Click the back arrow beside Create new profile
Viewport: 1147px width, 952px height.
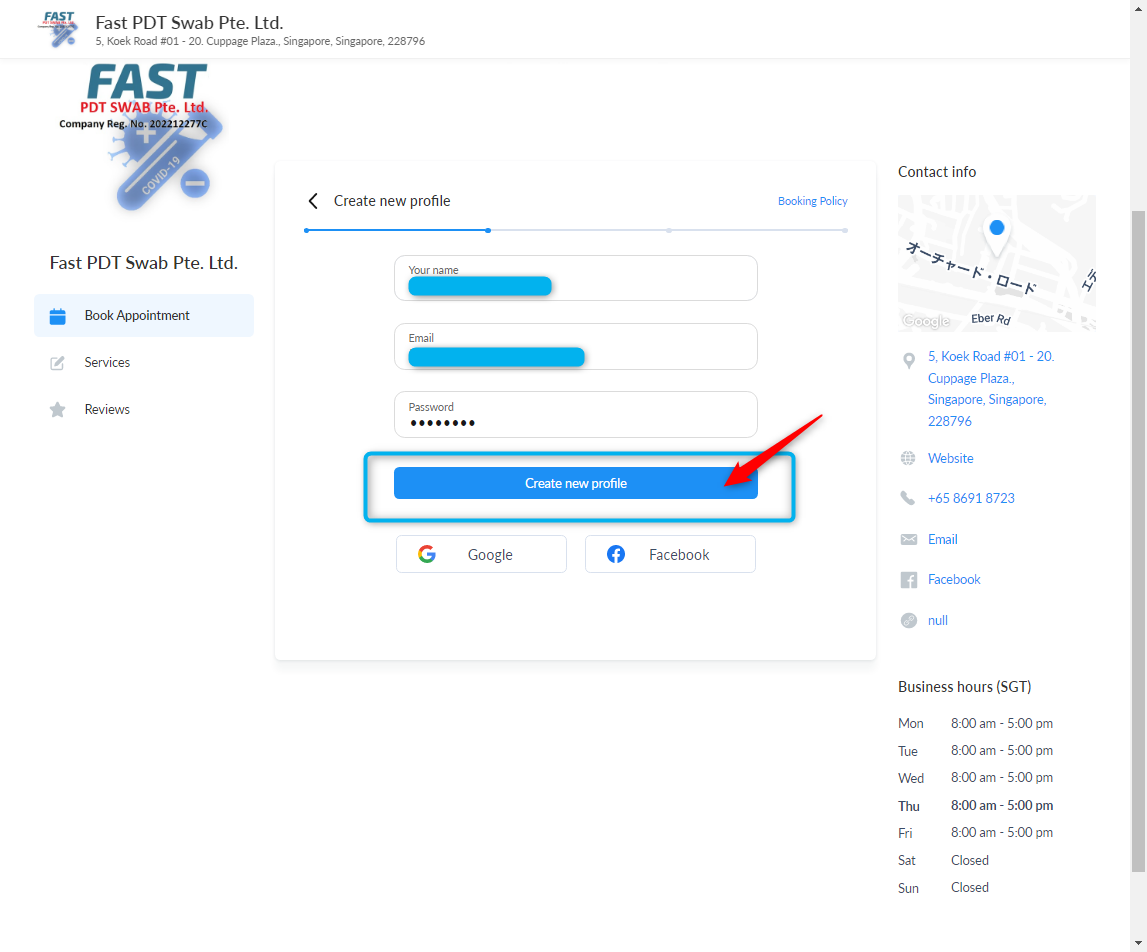tap(313, 201)
